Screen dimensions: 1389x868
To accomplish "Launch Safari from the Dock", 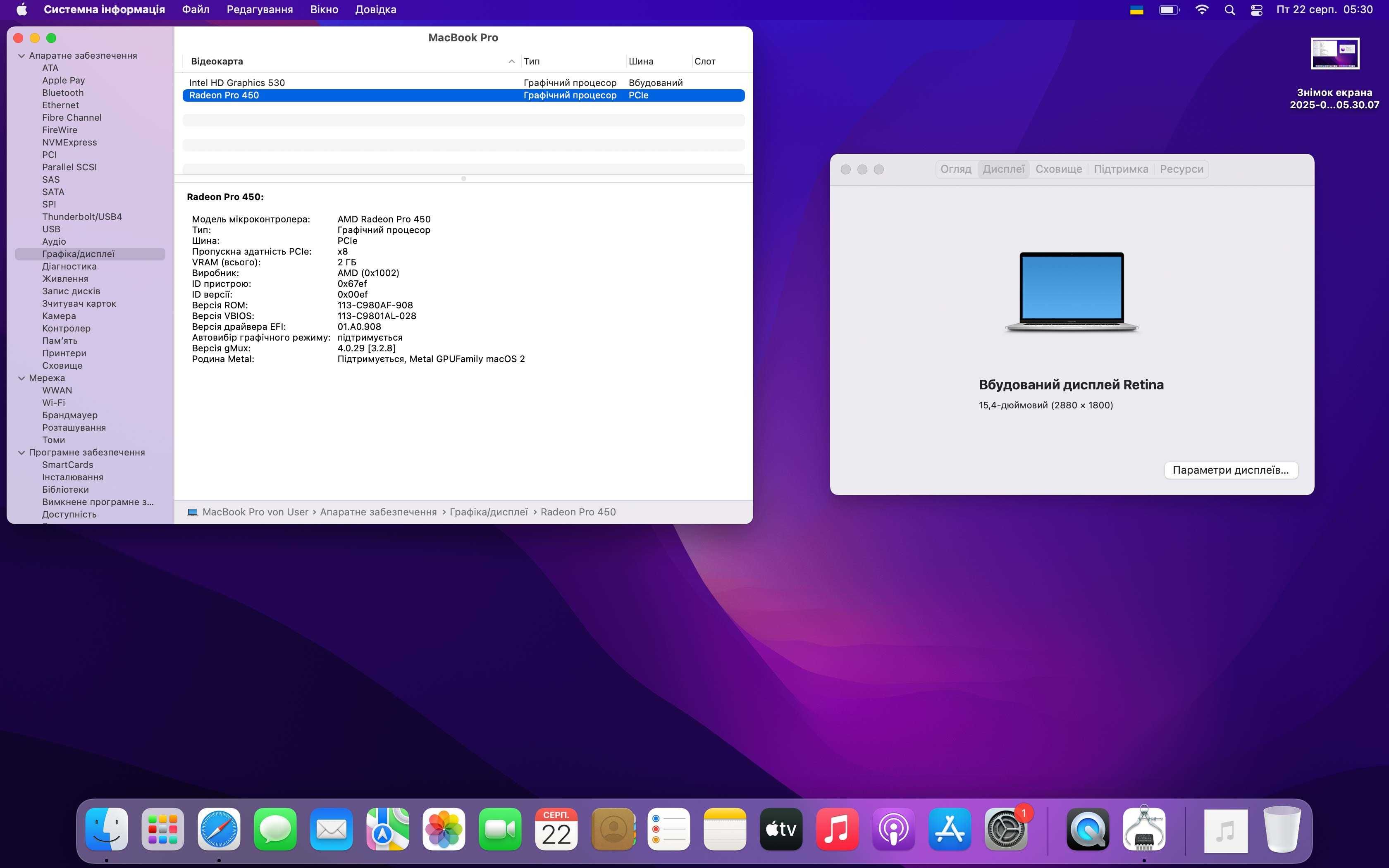I will [x=219, y=829].
